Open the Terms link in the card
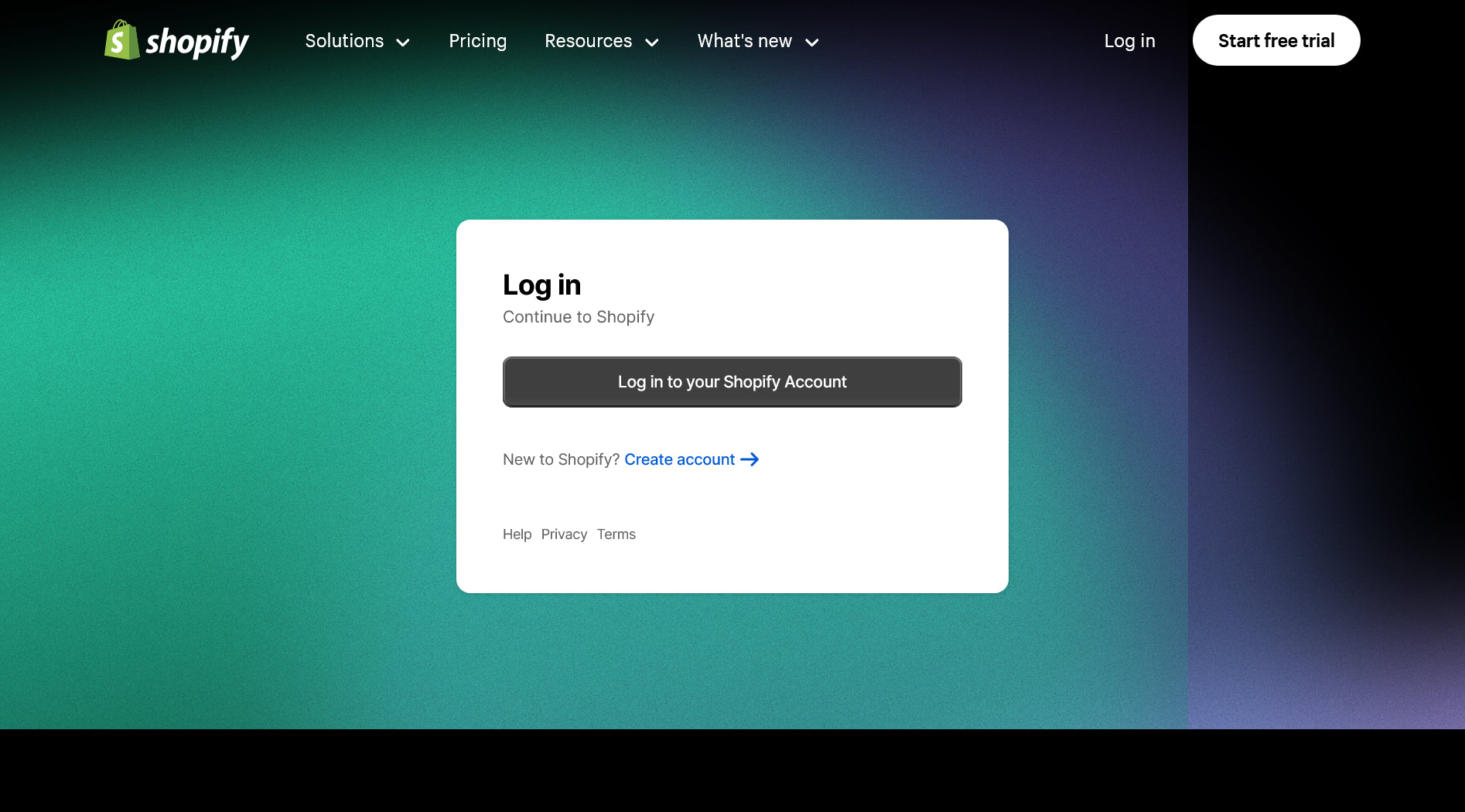 pos(616,534)
